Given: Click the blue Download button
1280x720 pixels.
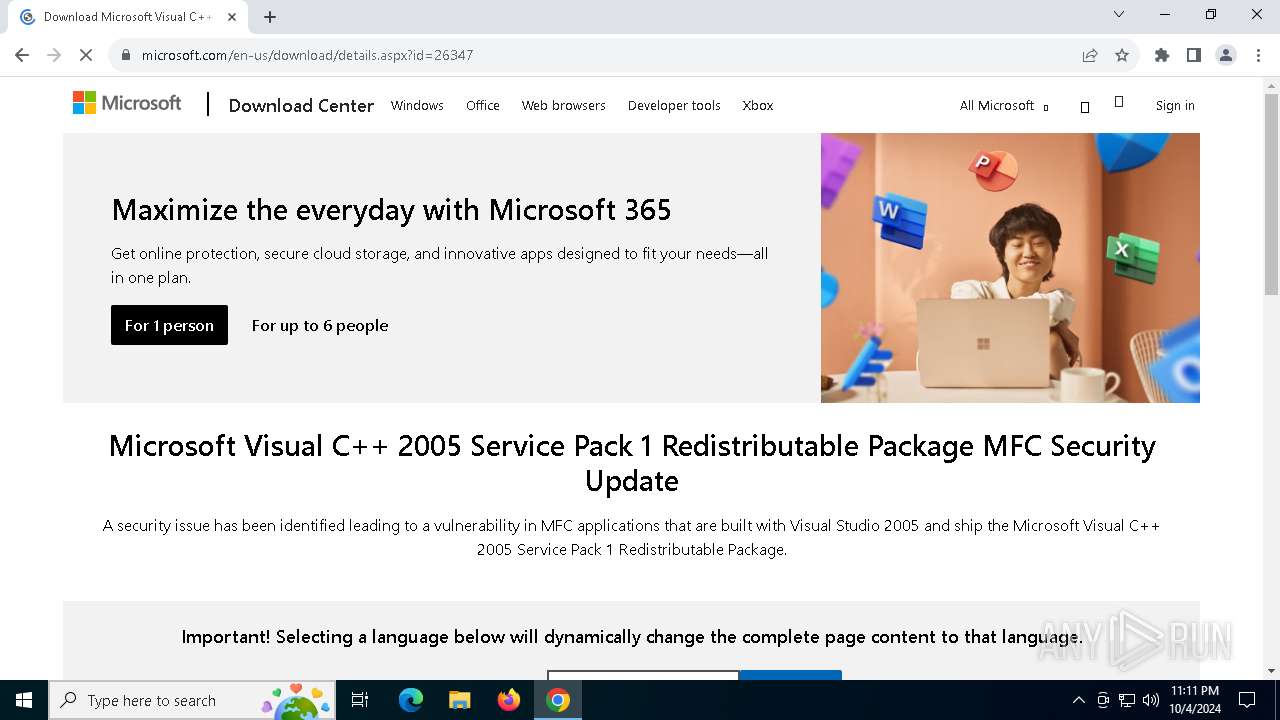Looking at the screenshot, I should (790, 675).
